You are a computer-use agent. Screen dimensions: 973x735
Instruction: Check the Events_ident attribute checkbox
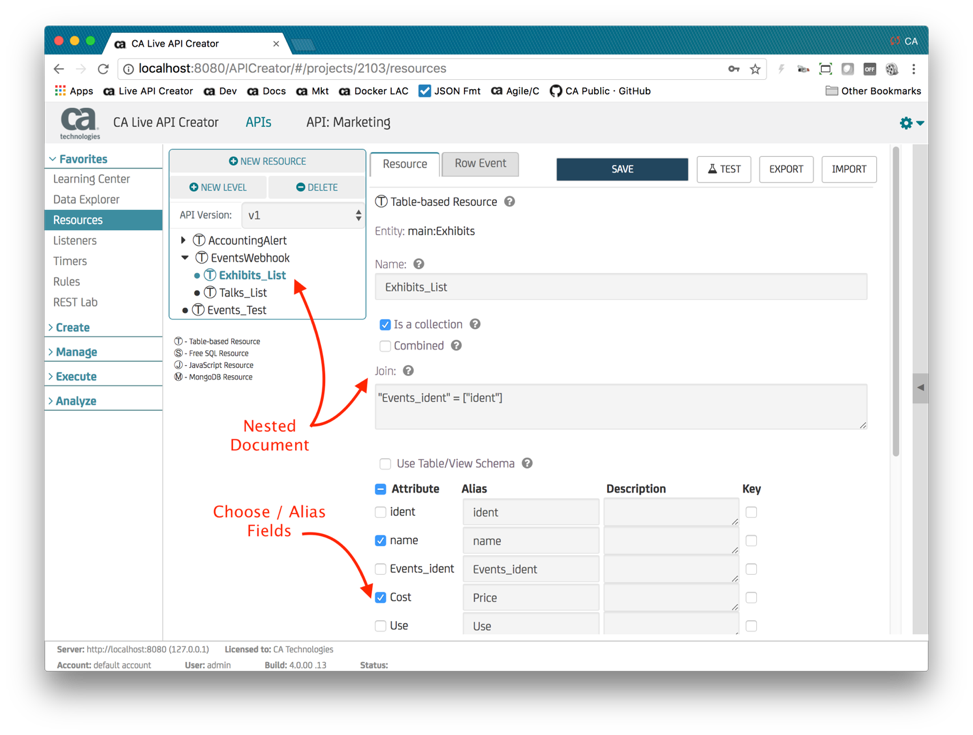point(380,569)
